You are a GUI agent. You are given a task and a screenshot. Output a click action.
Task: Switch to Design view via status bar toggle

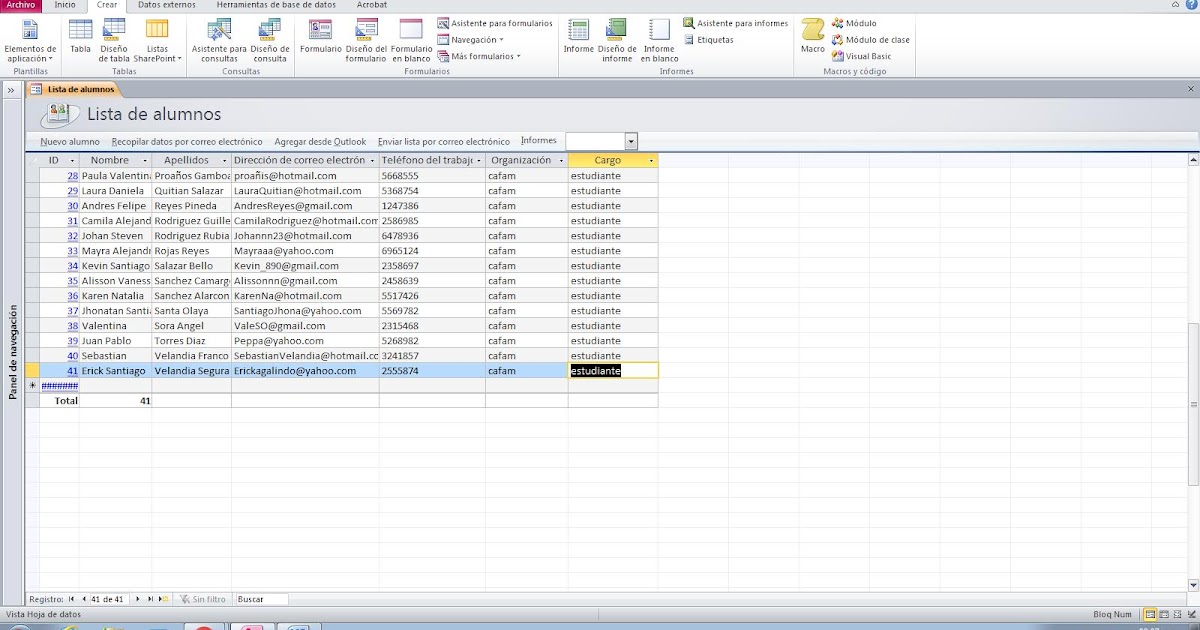(x=1192, y=614)
